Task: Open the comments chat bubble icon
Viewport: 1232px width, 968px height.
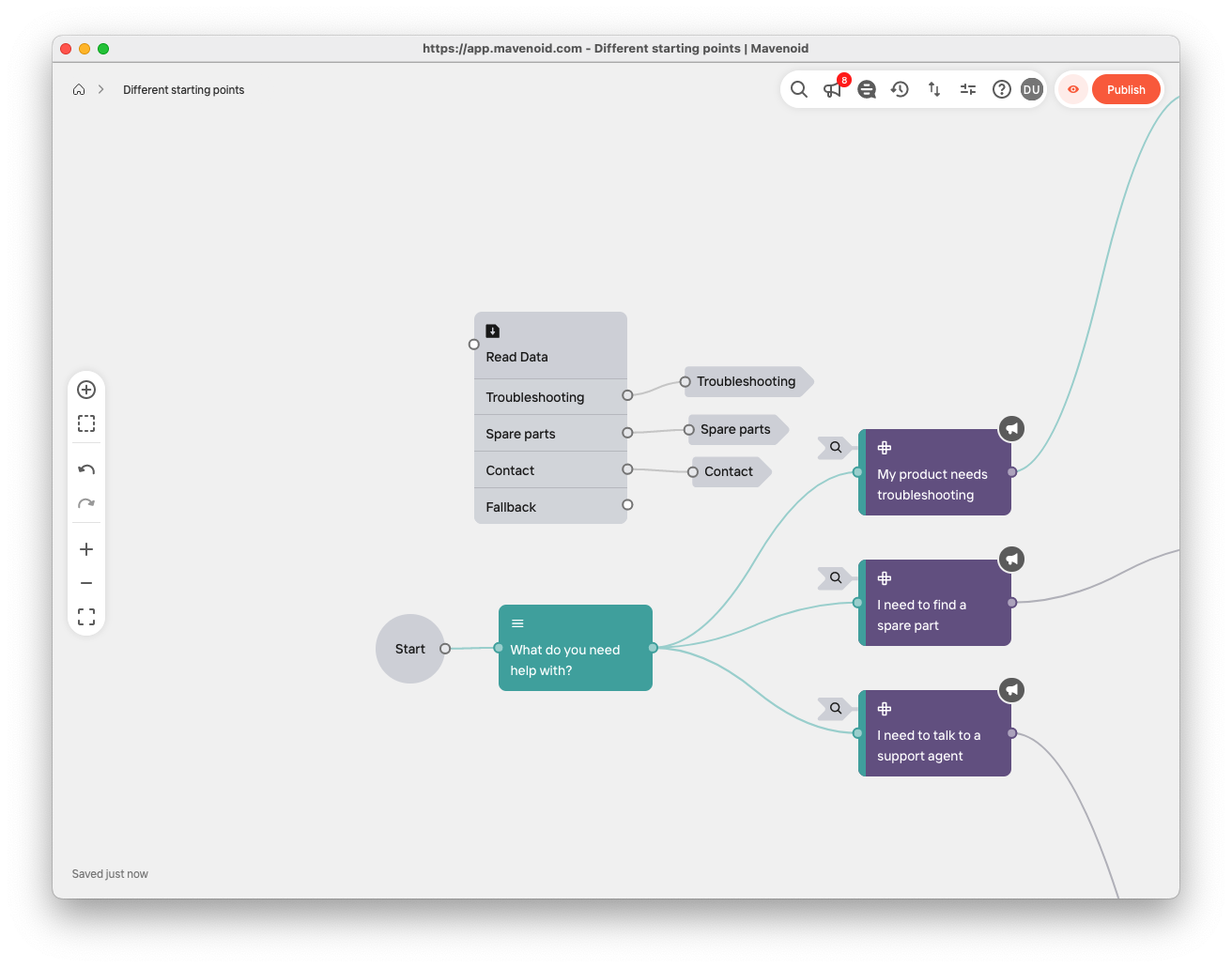Action: (867, 89)
